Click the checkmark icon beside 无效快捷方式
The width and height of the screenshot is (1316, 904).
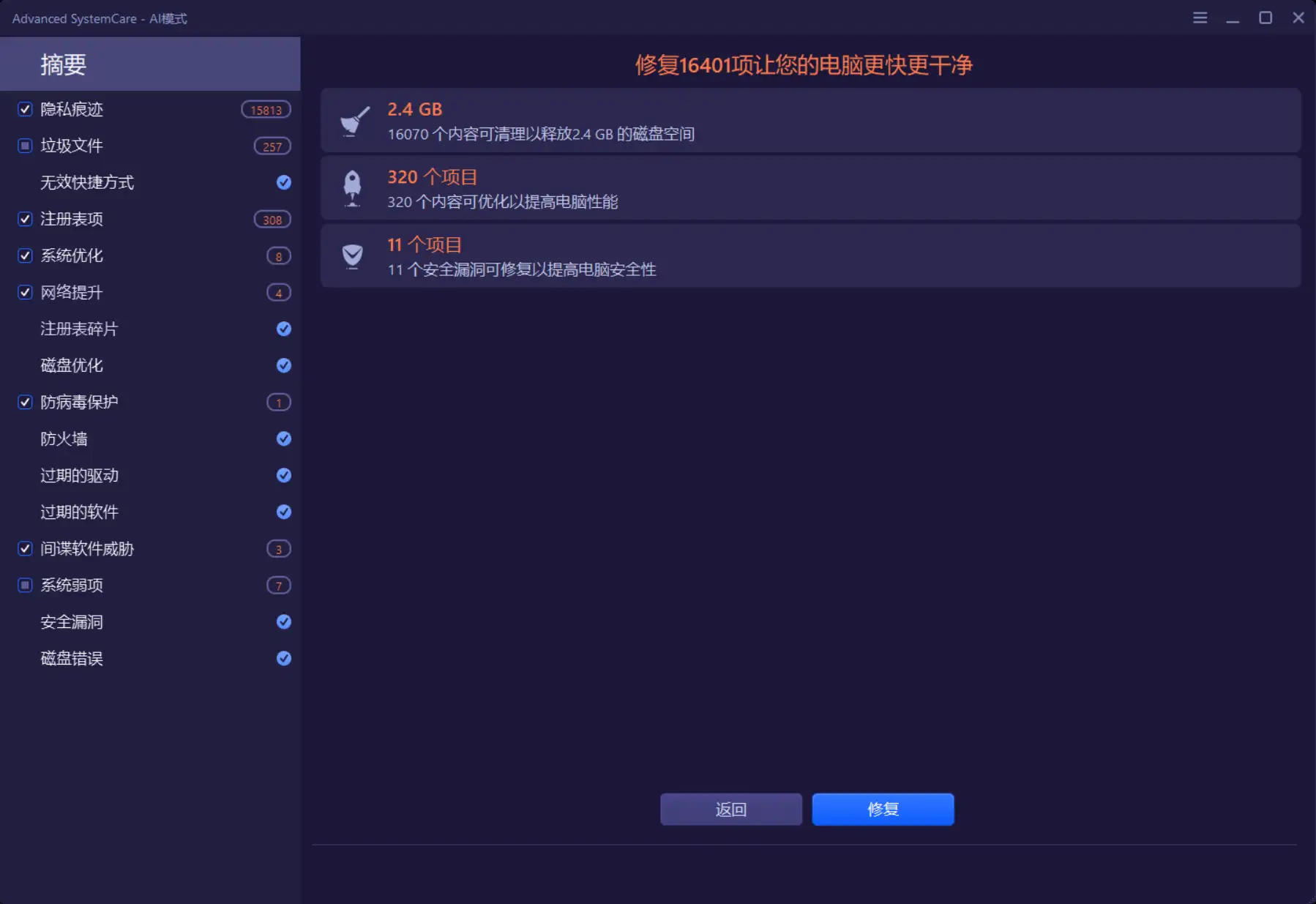(x=283, y=182)
